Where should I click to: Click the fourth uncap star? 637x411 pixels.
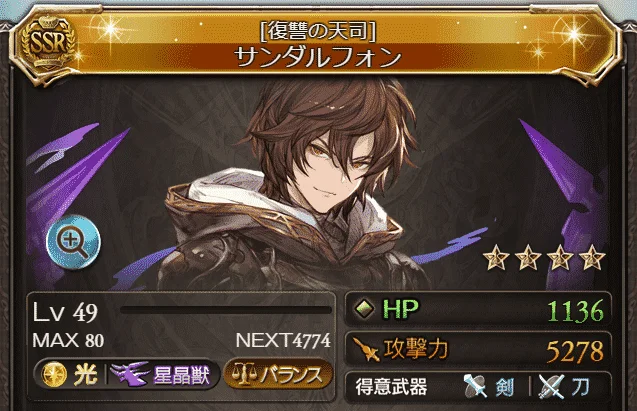(x=592, y=257)
